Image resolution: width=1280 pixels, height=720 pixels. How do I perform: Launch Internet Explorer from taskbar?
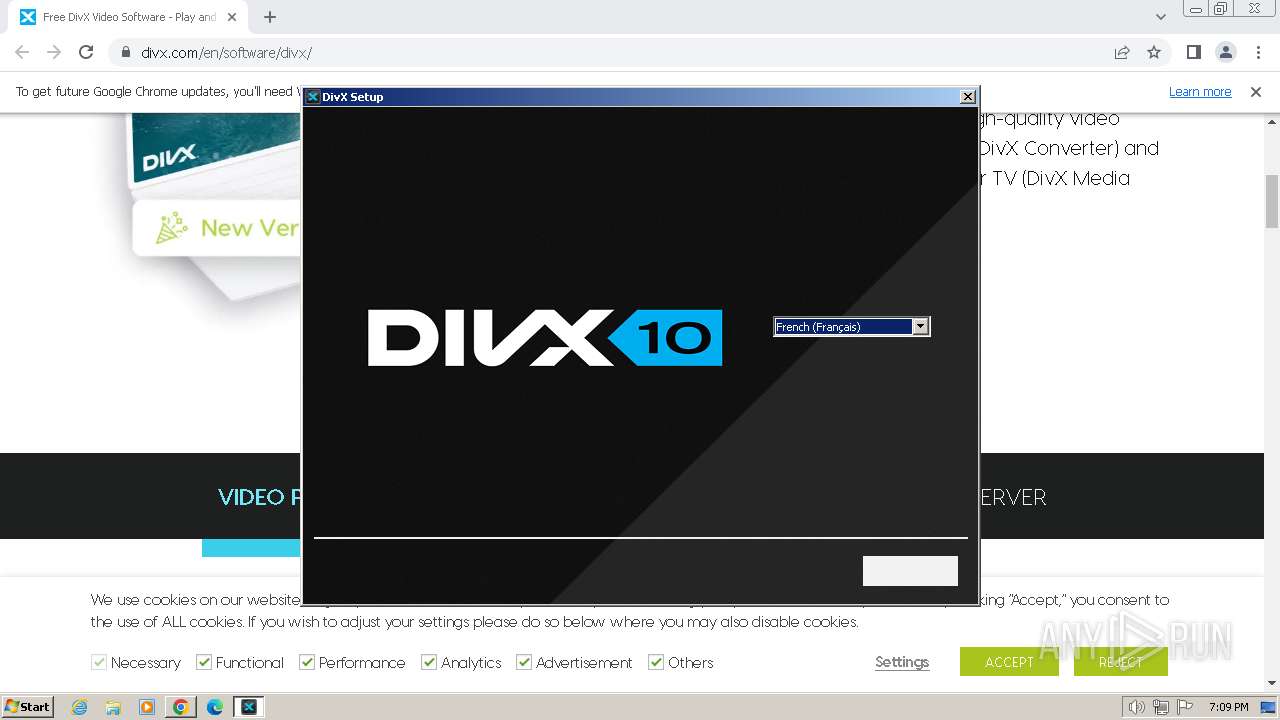tap(80, 707)
